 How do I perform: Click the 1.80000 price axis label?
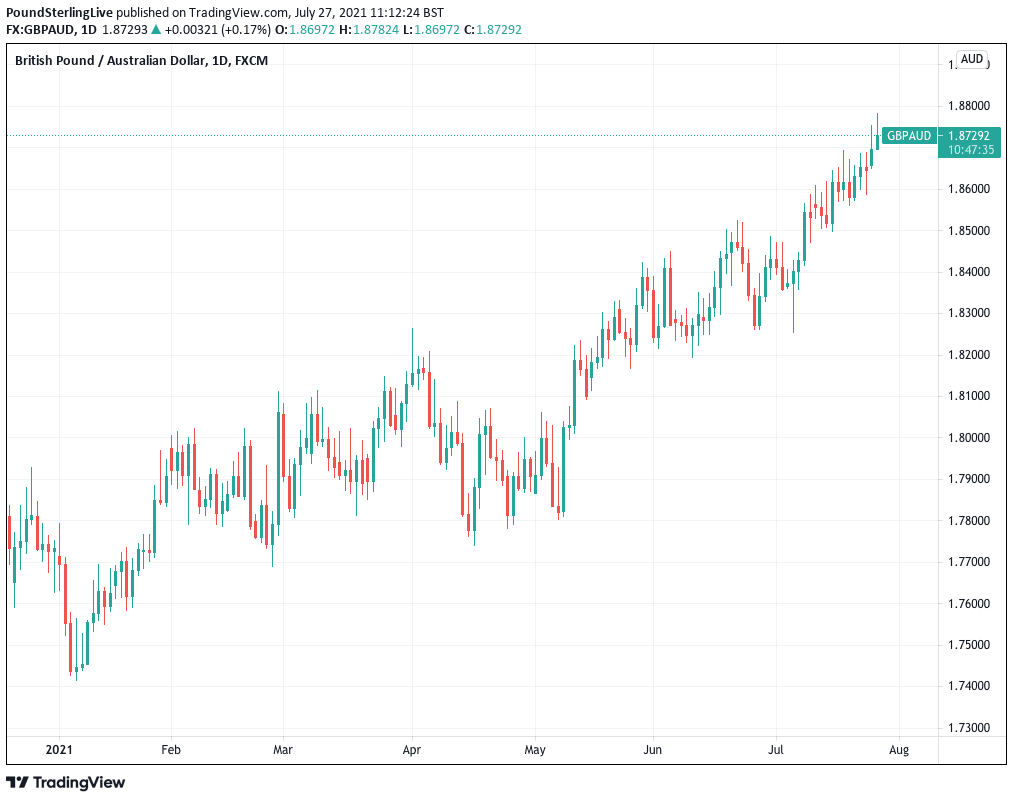click(968, 438)
